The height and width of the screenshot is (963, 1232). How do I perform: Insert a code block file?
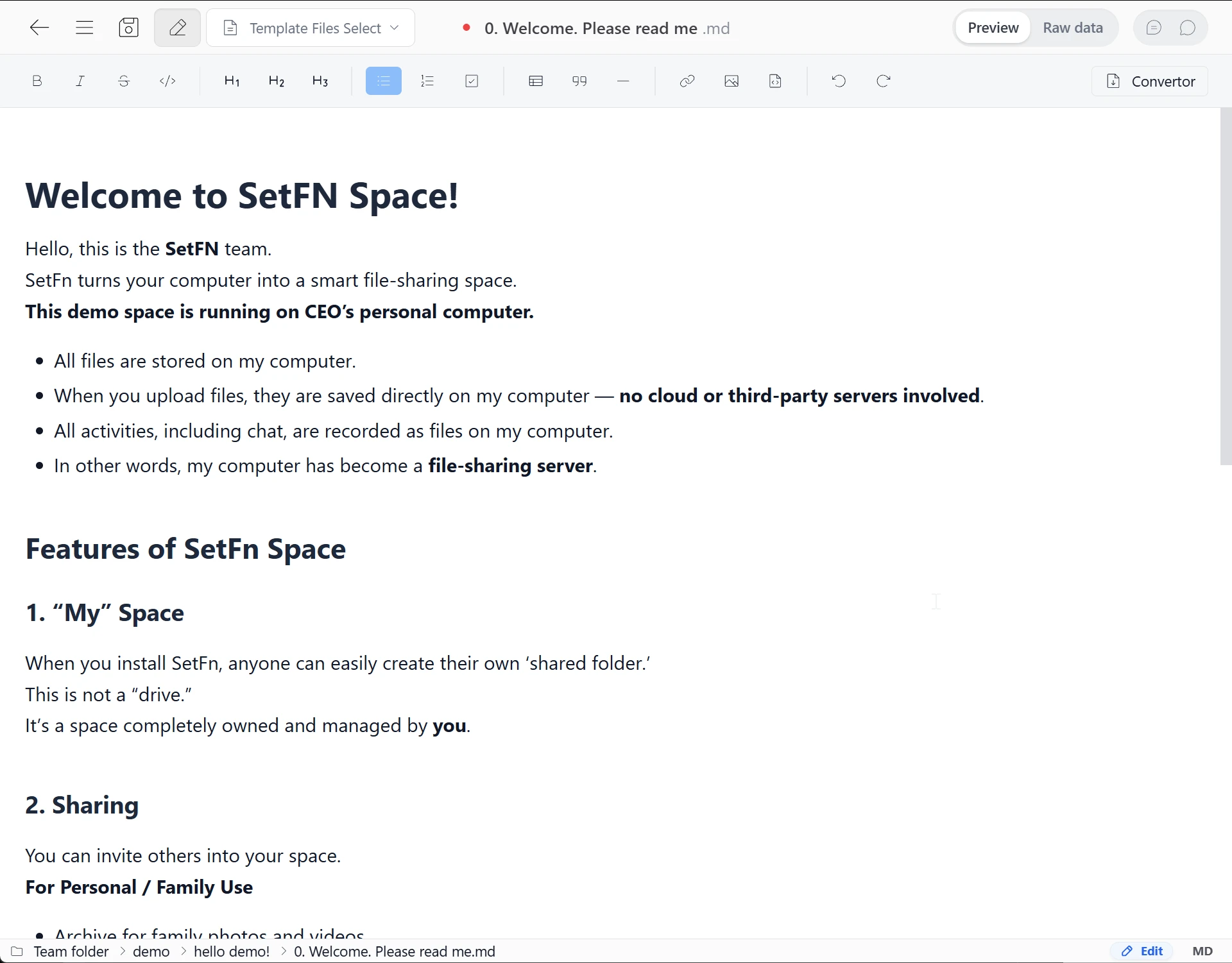pyautogui.click(x=775, y=81)
